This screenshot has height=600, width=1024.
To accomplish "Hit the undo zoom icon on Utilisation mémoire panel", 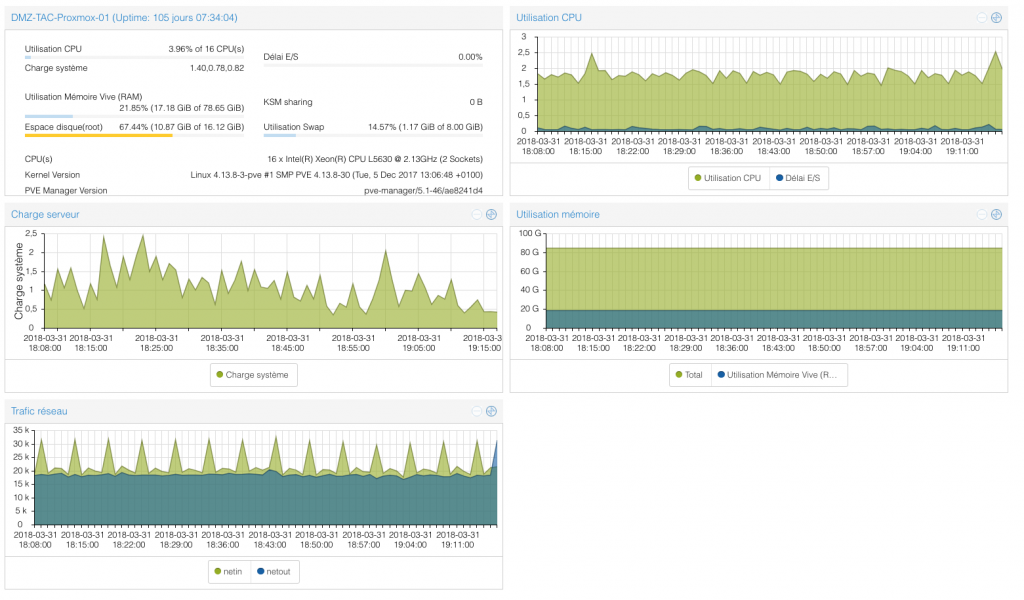I will (982, 214).
